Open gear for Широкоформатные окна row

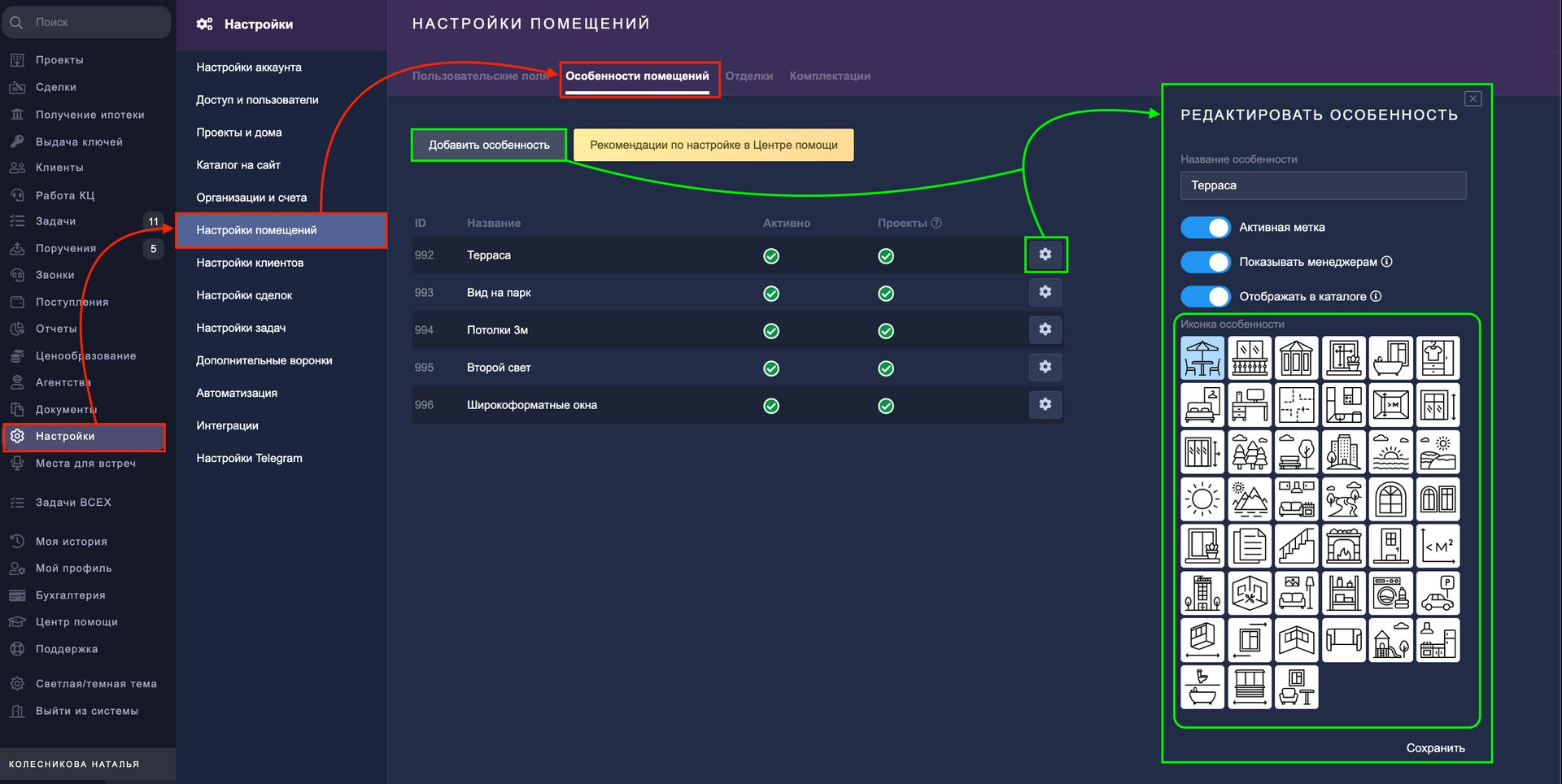(1045, 404)
